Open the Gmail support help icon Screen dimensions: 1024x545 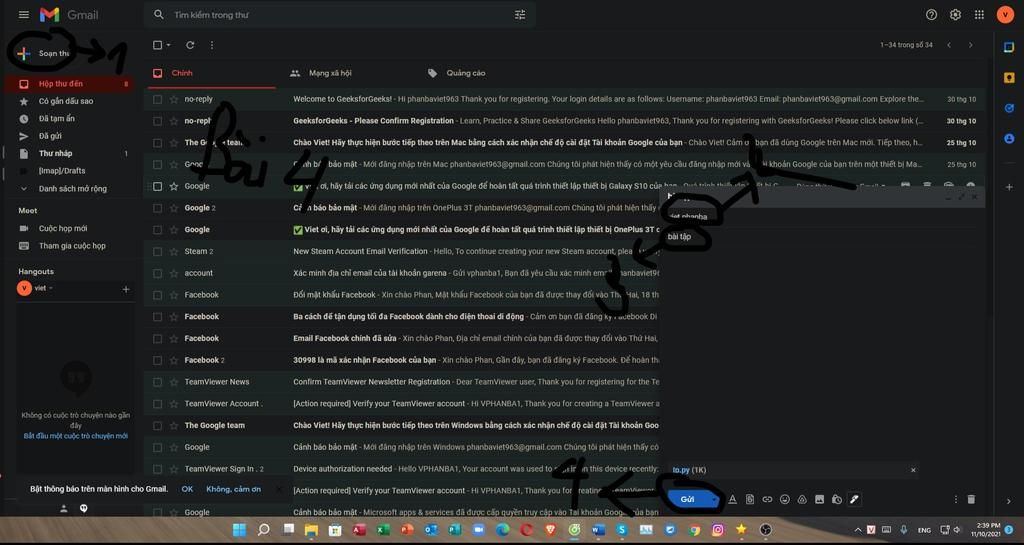click(931, 14)
